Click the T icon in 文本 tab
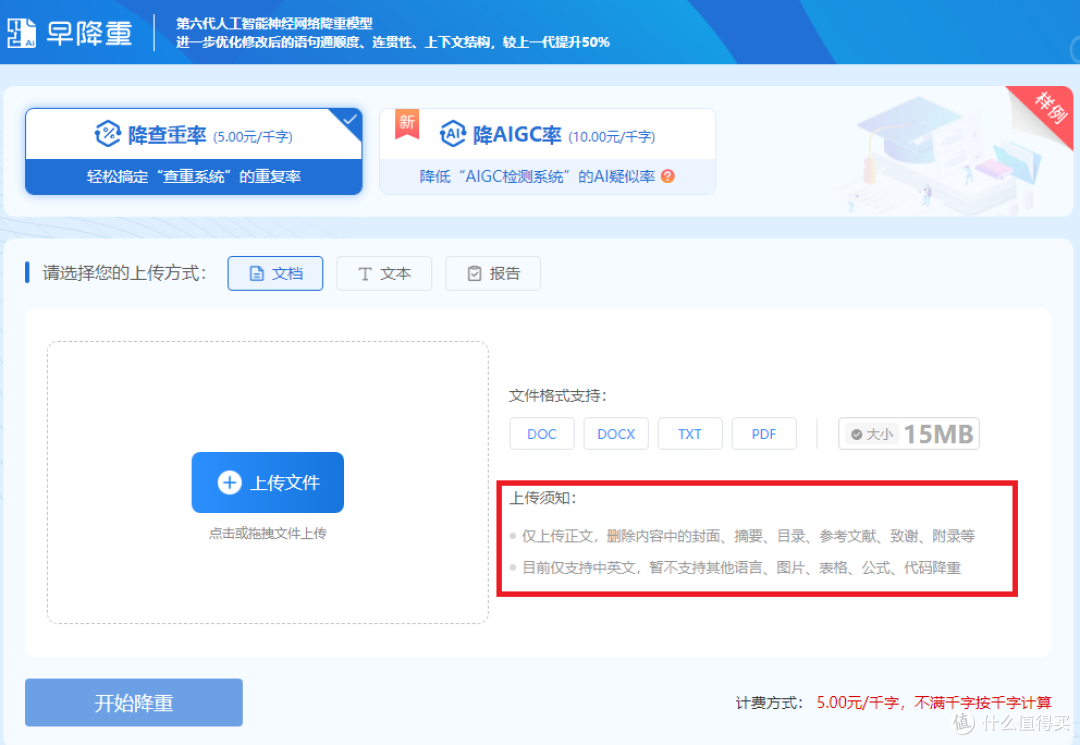This screenshot has height=745, width=1080. [x=365, y=274]
